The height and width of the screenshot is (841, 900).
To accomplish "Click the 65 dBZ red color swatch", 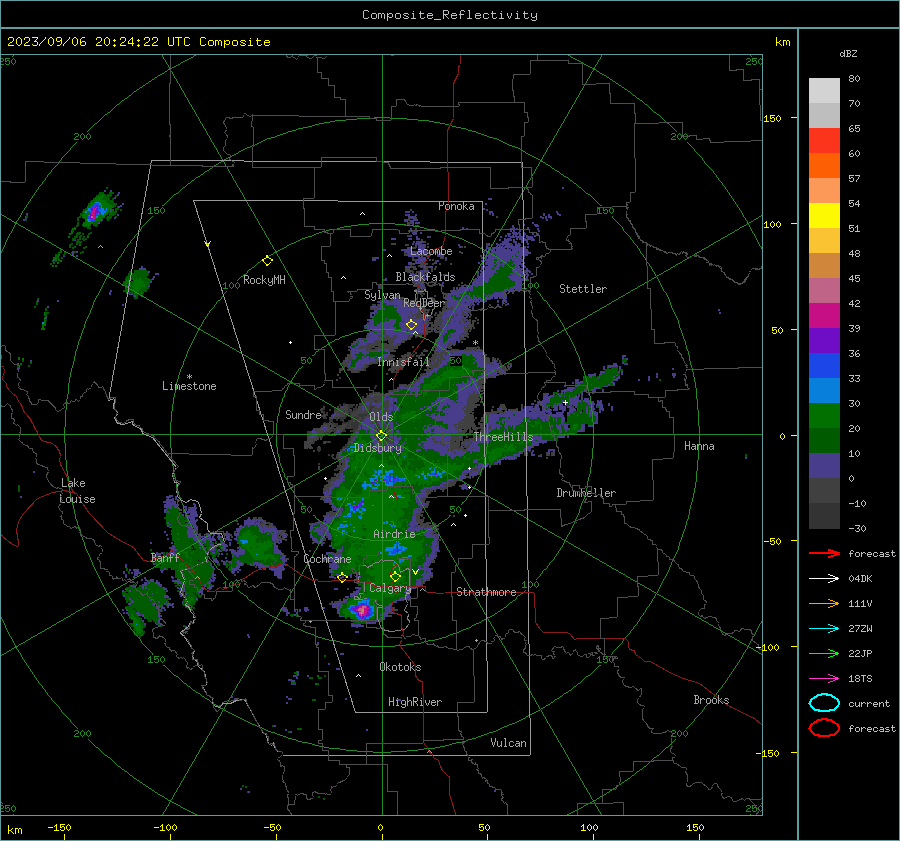I will pyautogui.click(x=824, y=140).
